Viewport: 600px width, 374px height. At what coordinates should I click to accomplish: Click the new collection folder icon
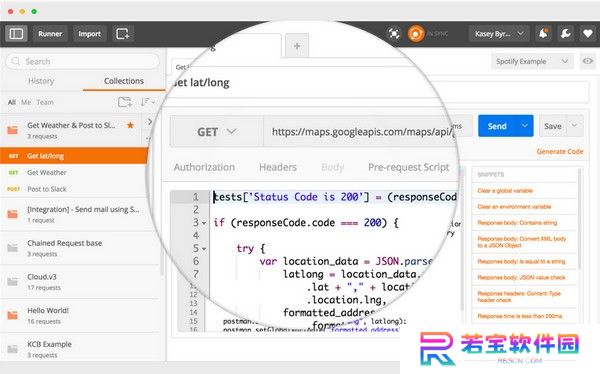pos(125,102)
